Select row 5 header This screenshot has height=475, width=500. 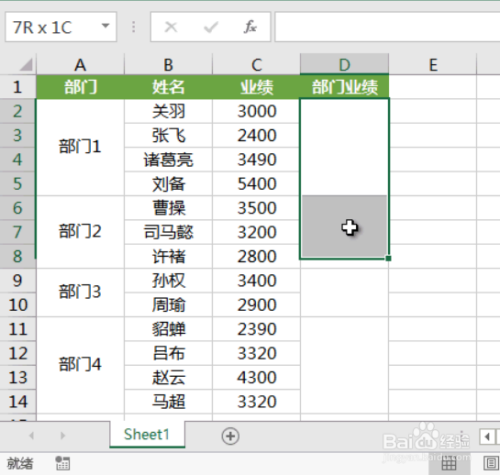point(18,184)
